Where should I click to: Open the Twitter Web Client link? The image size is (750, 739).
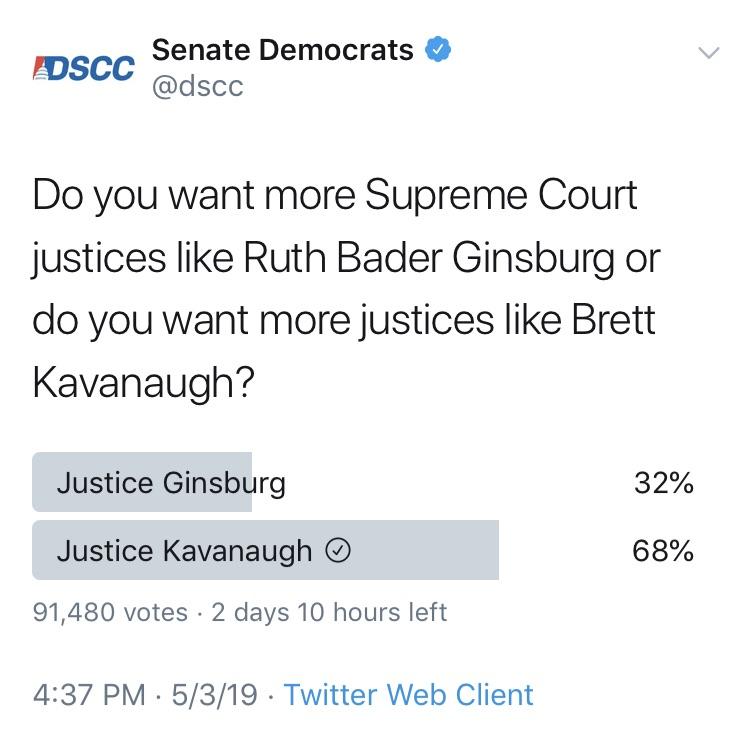pos(408,695)
